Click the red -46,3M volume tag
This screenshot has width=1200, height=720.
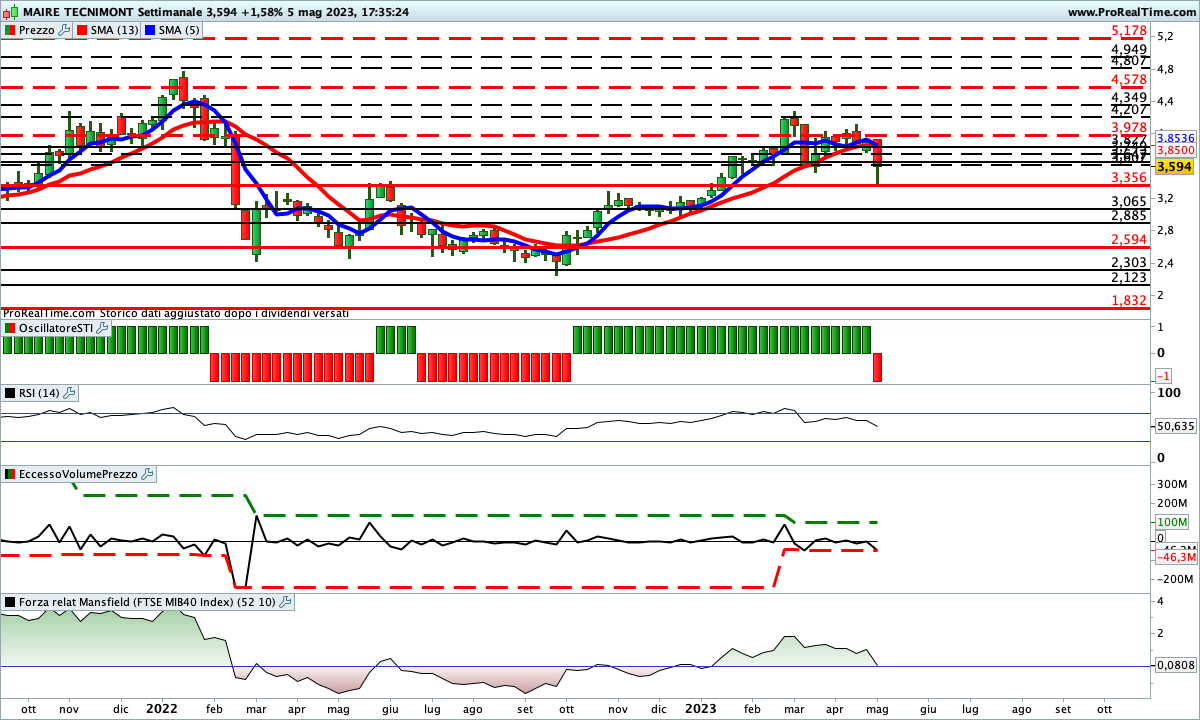coord(1177,558)
